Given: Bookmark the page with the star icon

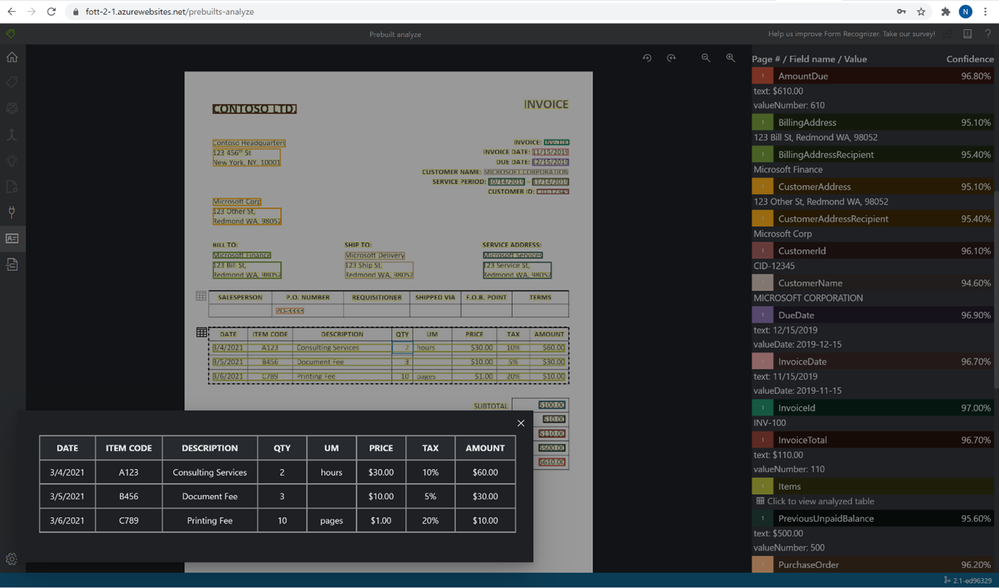Looking at the screenshot, I should tap(921, 11).
